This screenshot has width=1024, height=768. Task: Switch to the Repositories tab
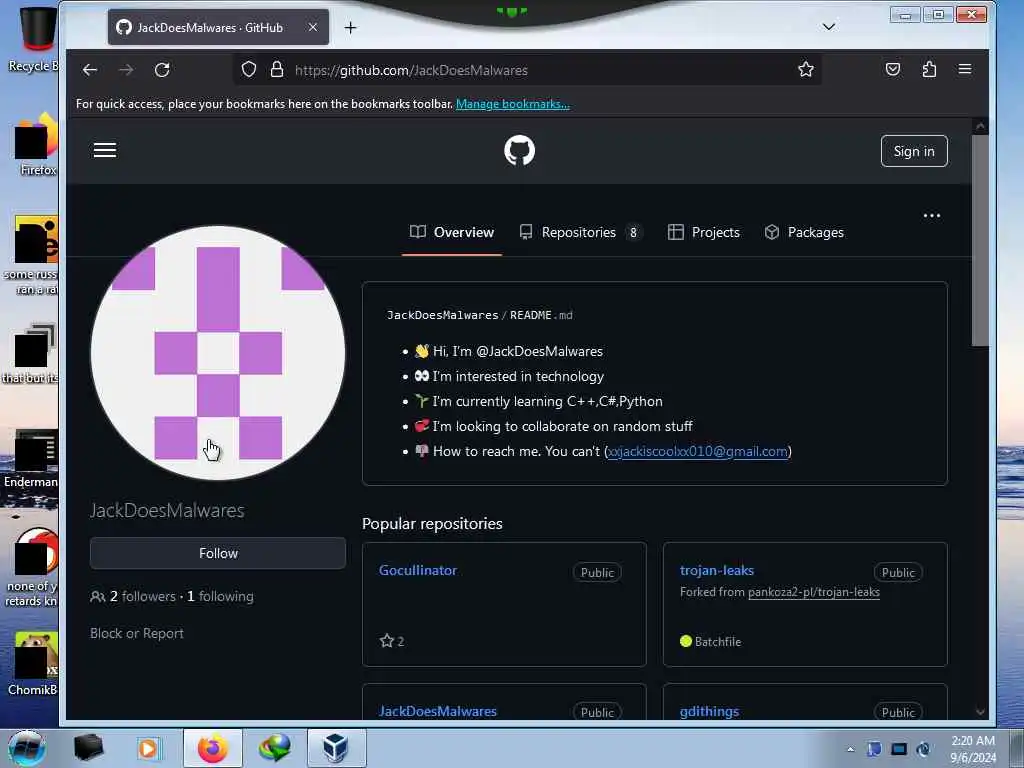tap(581, 232)
